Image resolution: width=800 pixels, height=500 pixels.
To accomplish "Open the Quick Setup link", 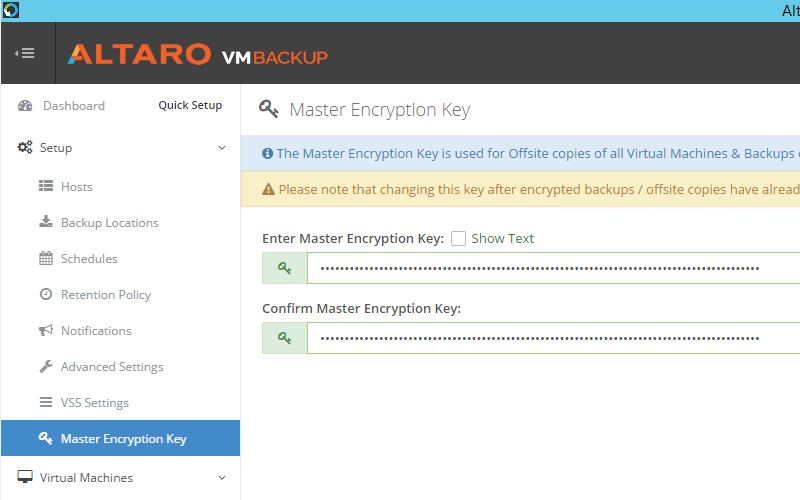I will point(190,106).
